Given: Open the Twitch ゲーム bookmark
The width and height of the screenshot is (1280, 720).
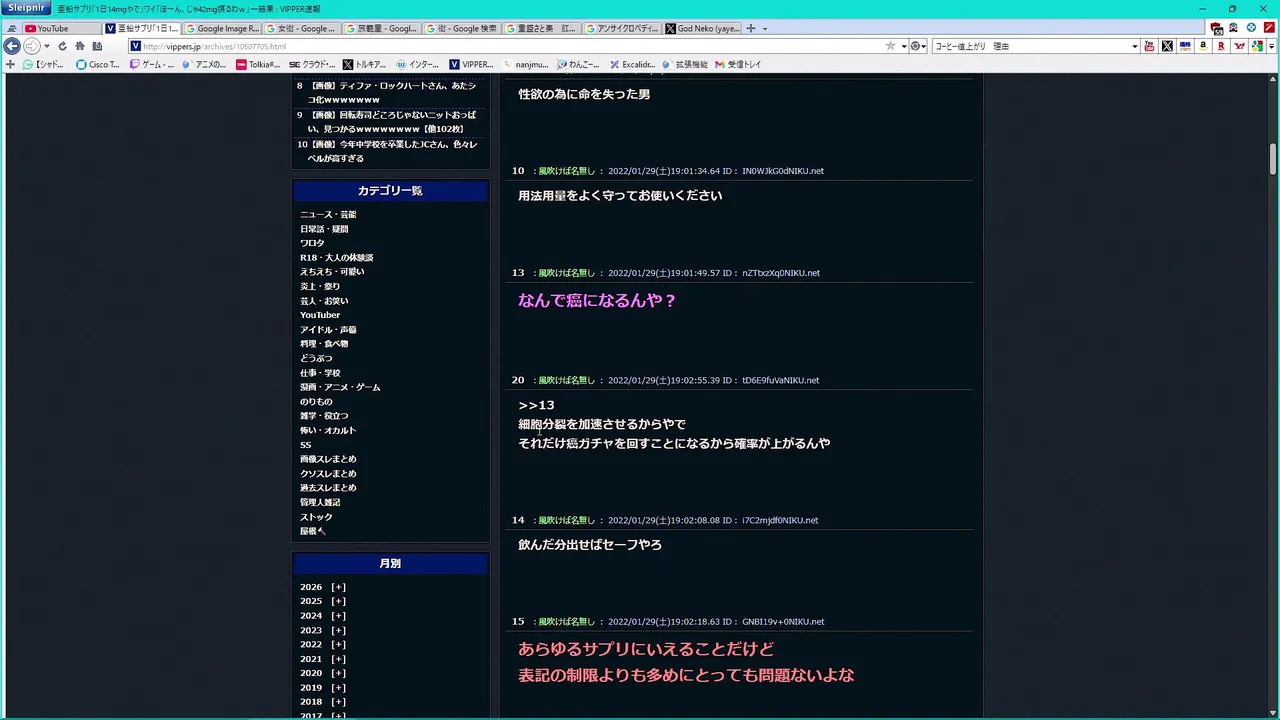Looking at the screenshot, I should tap(152, 64).
